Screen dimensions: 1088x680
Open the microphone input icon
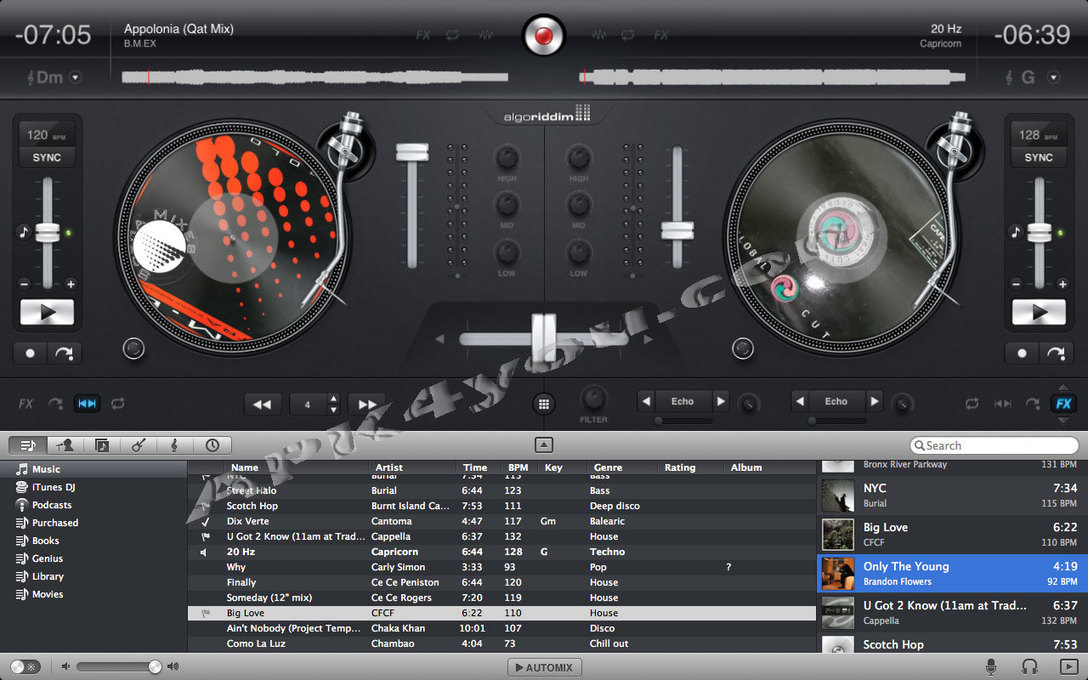tap(992, 667)
